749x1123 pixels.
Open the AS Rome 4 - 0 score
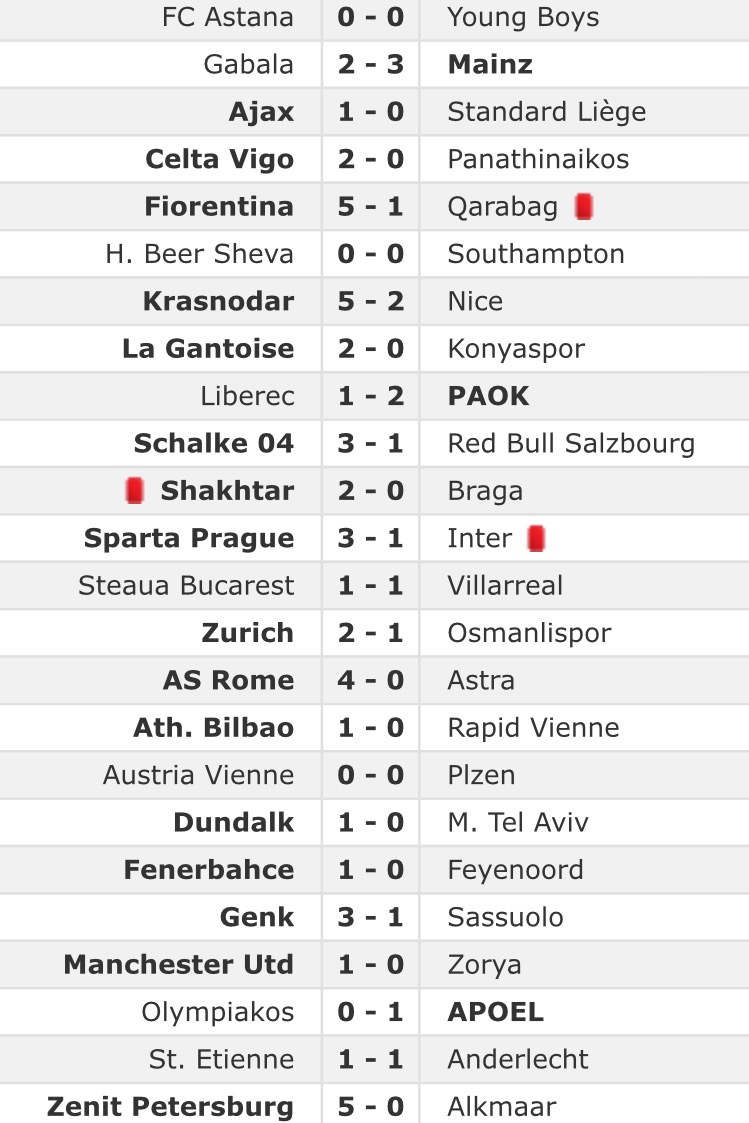(x=371, y=680)
